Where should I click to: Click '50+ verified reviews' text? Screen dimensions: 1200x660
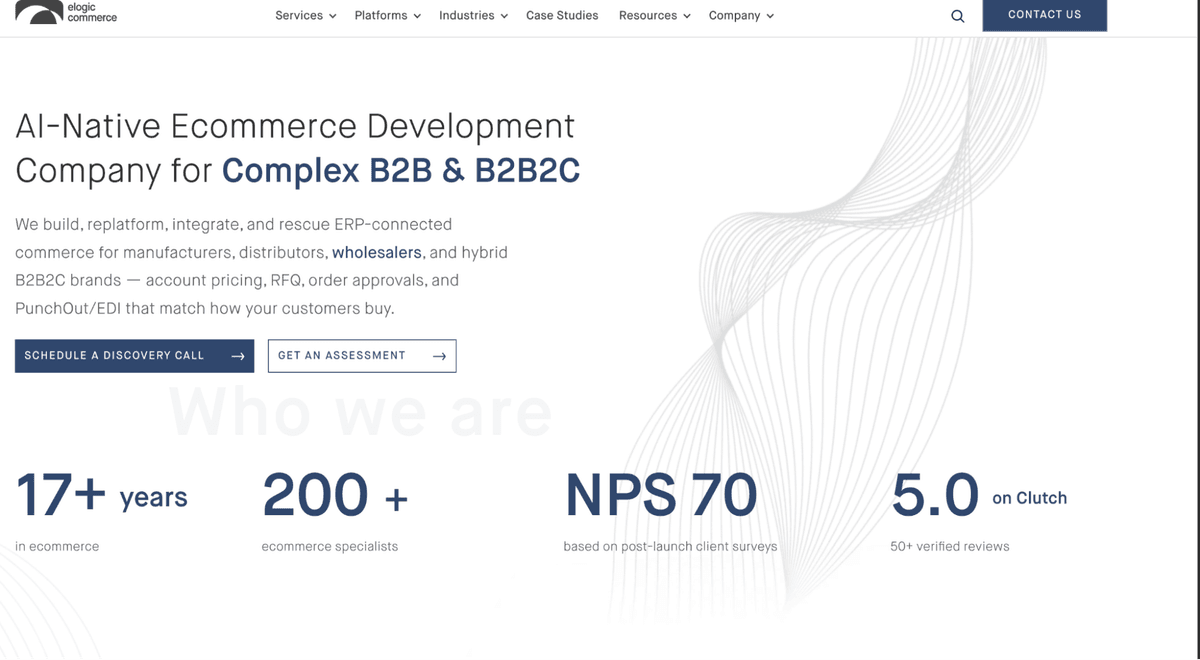(950, 547)
